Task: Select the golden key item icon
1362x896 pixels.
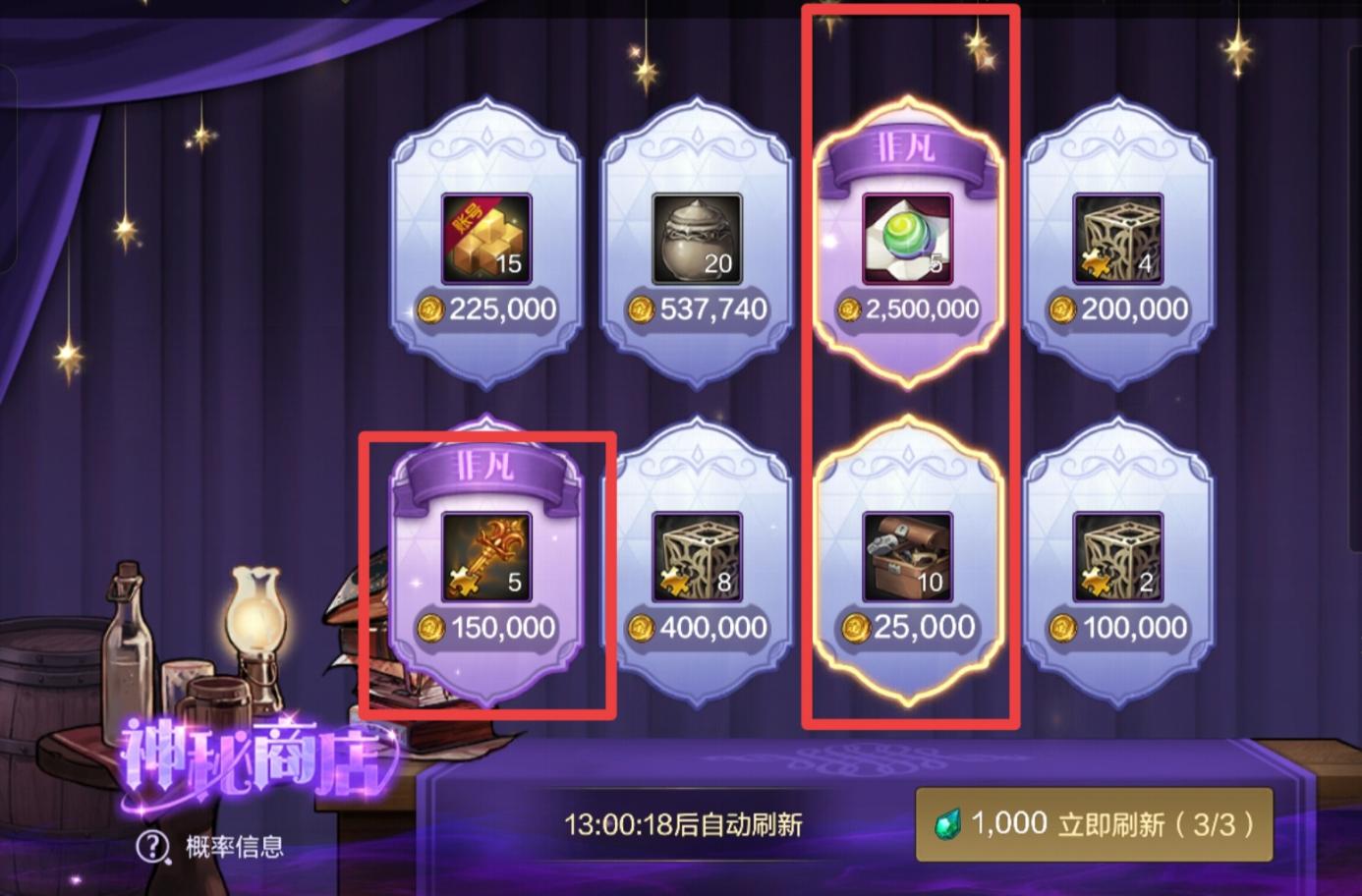Action: 486,557
